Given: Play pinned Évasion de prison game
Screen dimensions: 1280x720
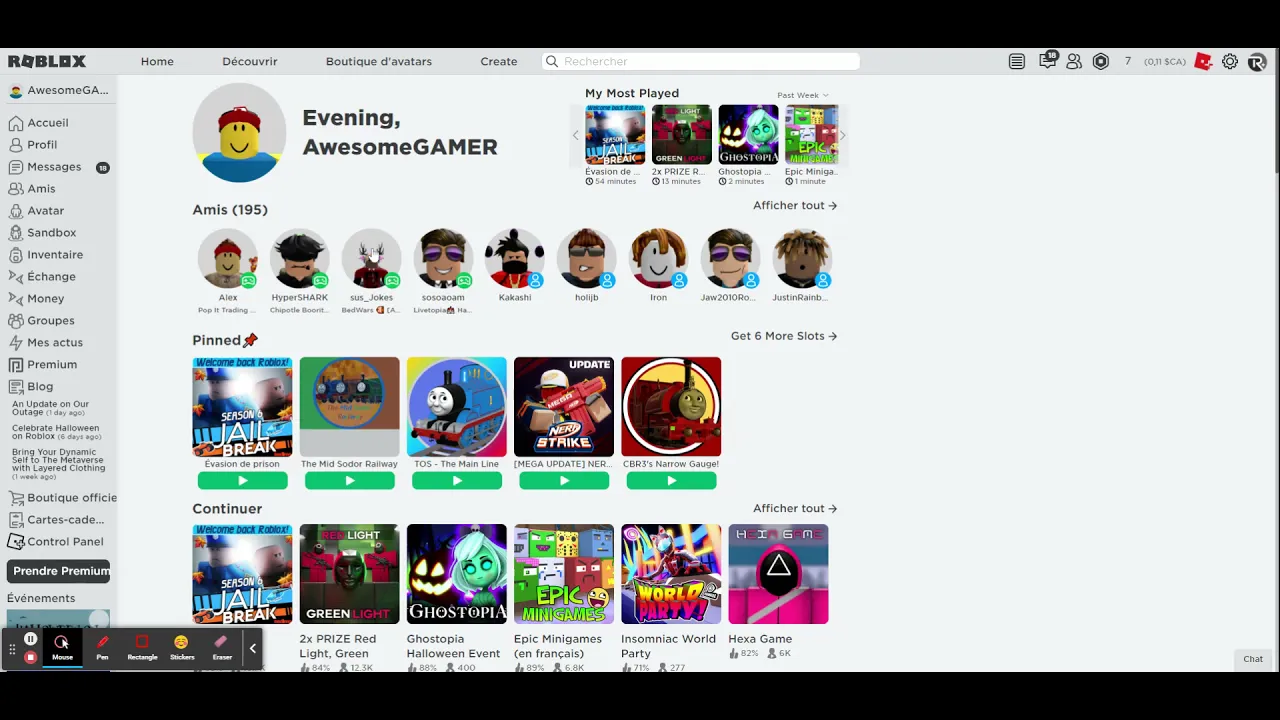Looking at the screenshot, I should 242,481.
